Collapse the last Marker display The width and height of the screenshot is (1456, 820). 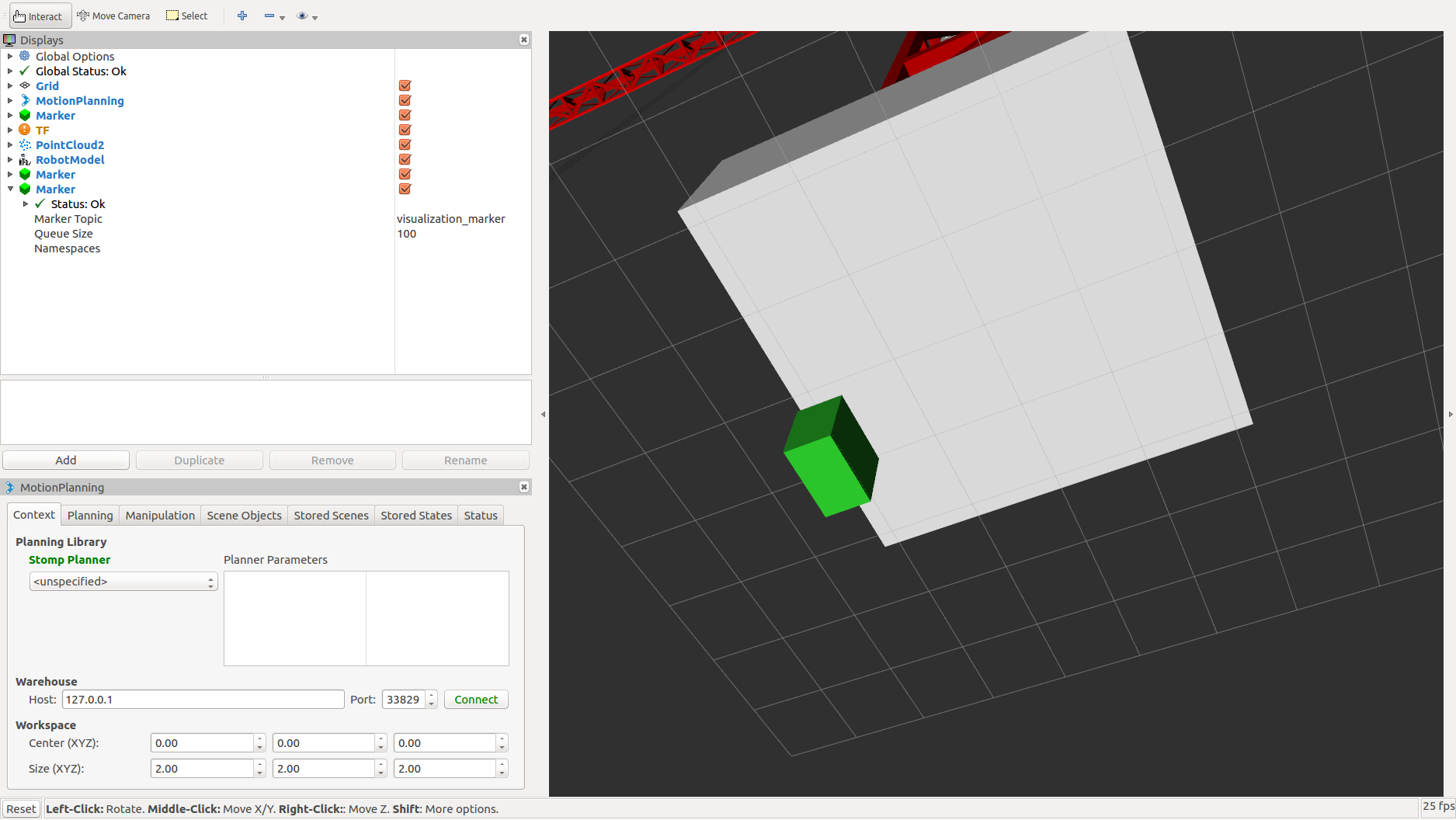10,189
